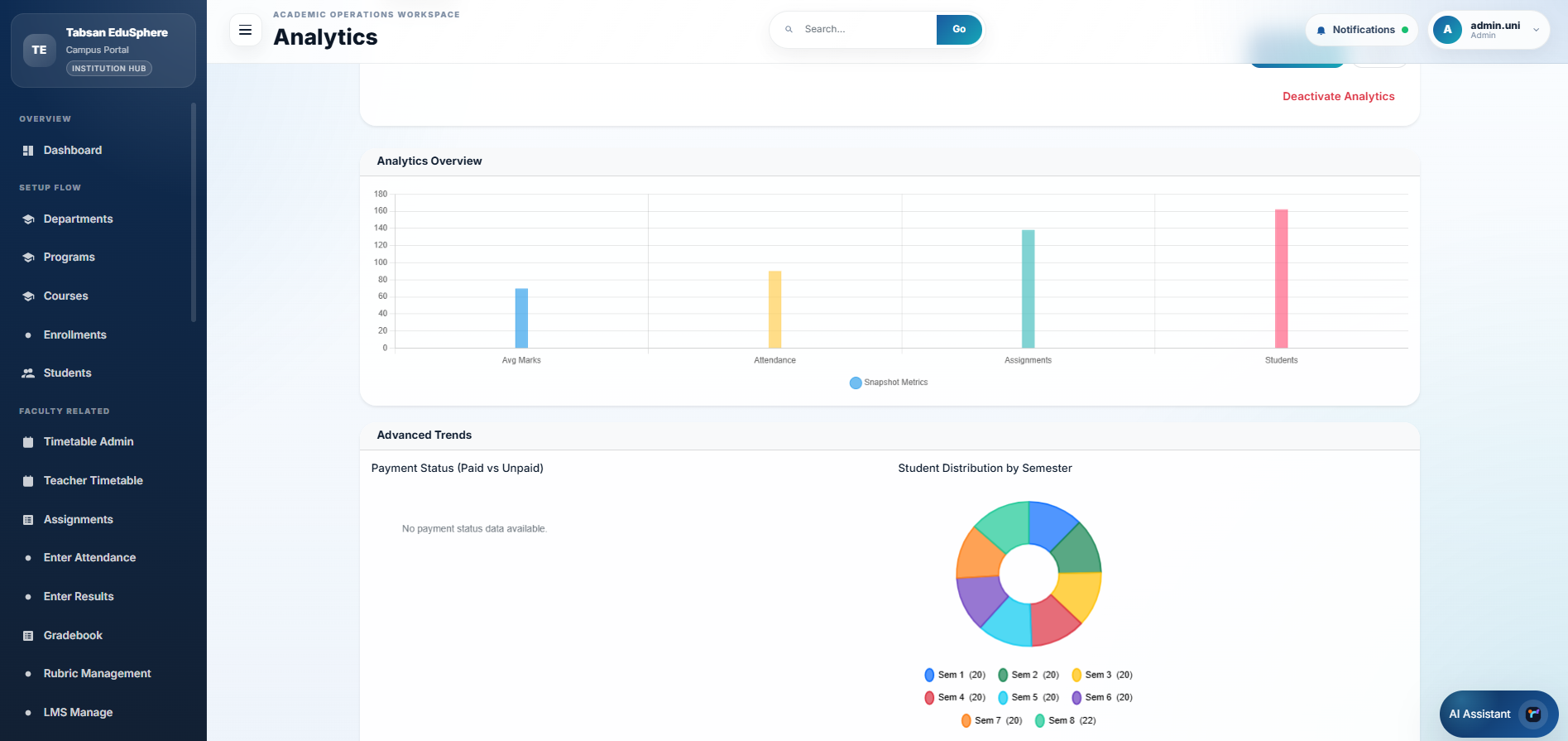Toggle Sem 1 legend in donut chart

click(955, 675)
